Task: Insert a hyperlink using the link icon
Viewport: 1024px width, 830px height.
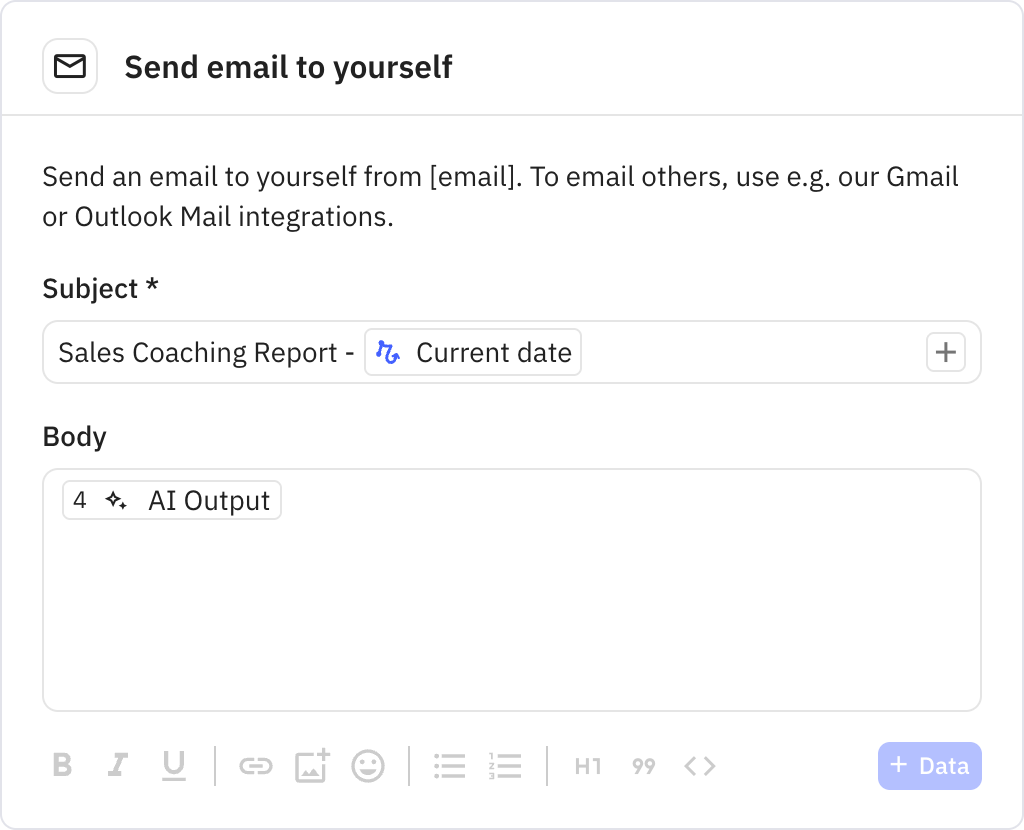Action: (x=256, y=766)
